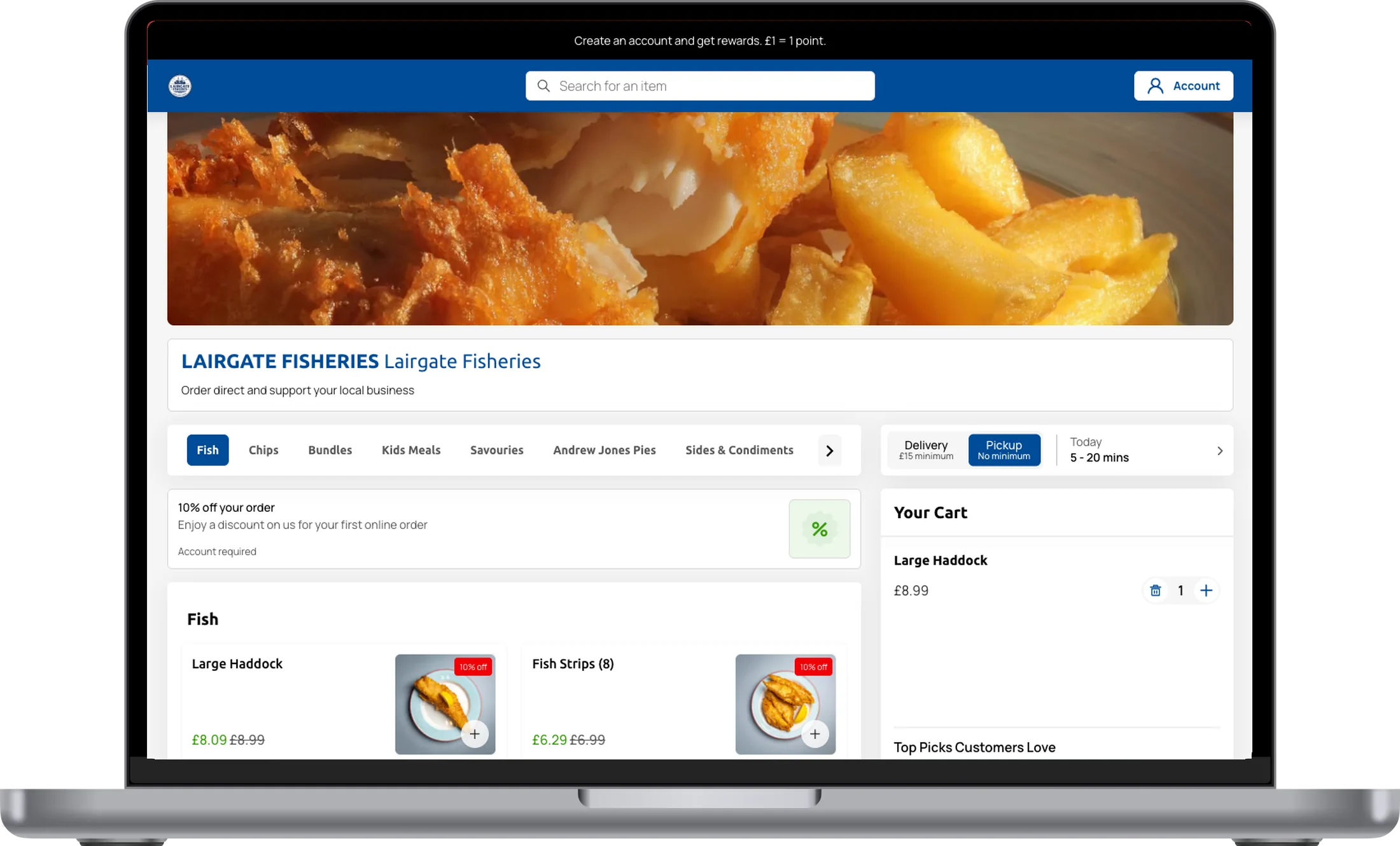Add Fish Strips (8) with plus icon
The height and width of the screenshot is (846, 1400).
pos(815,734)
